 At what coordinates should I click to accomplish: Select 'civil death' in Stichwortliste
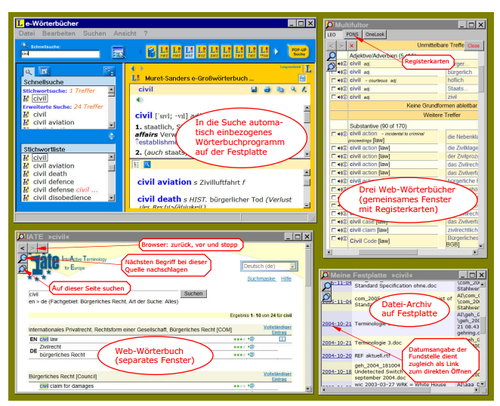pos(50,174)
